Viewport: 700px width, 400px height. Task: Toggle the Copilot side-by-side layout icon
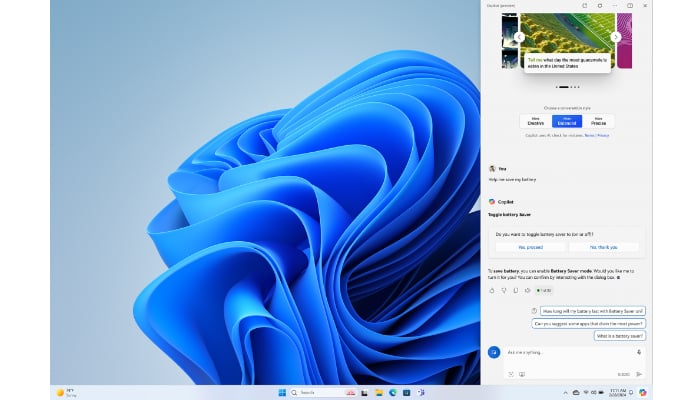[630, 6]
